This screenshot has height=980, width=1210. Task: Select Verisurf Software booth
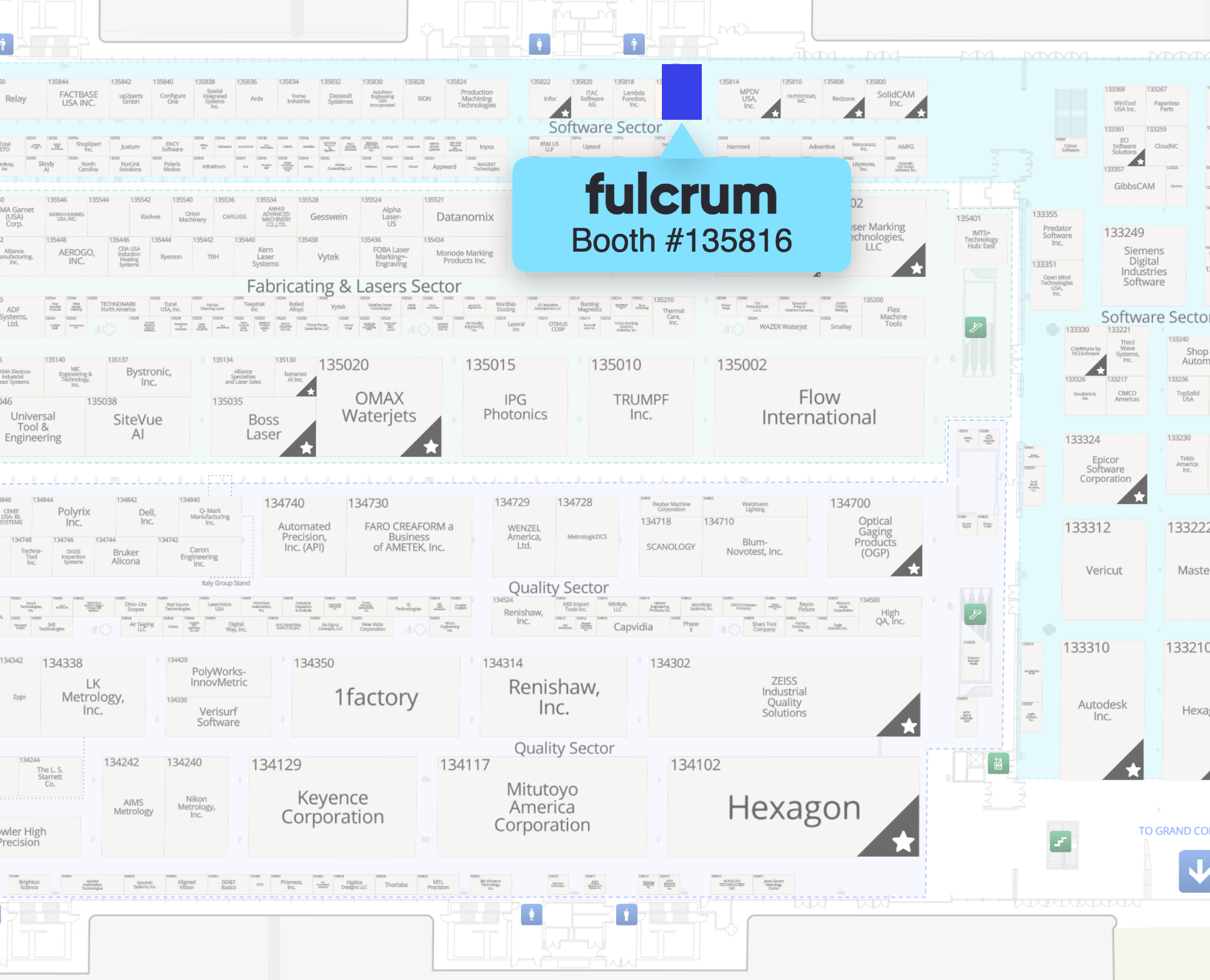tap(218, 716)
